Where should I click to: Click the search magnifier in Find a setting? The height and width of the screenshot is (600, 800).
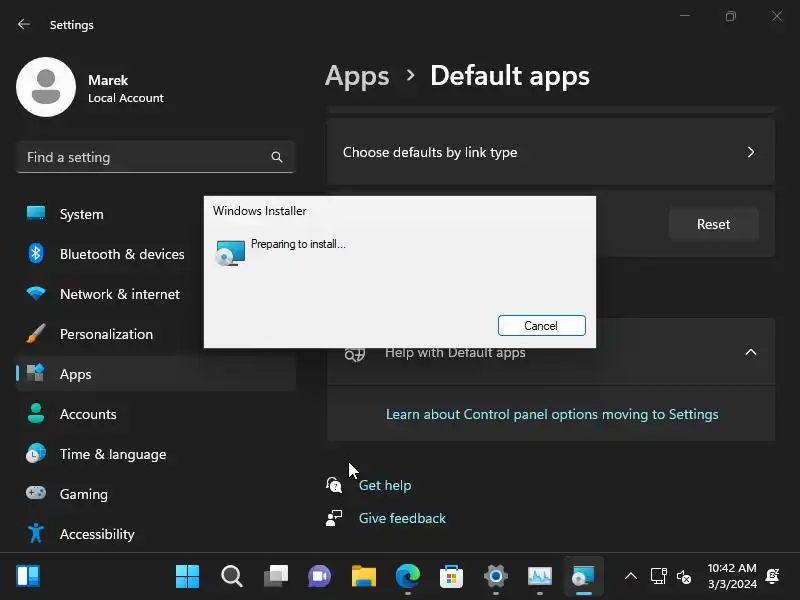tap(277, 157)
